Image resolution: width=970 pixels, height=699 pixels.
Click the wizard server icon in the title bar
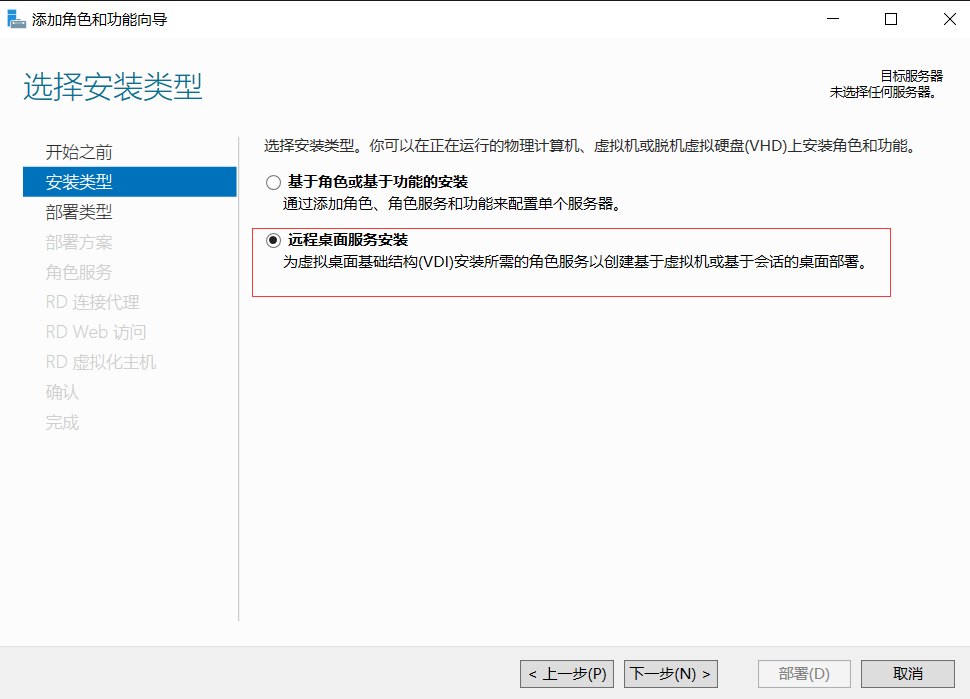(x=16, y=19)
